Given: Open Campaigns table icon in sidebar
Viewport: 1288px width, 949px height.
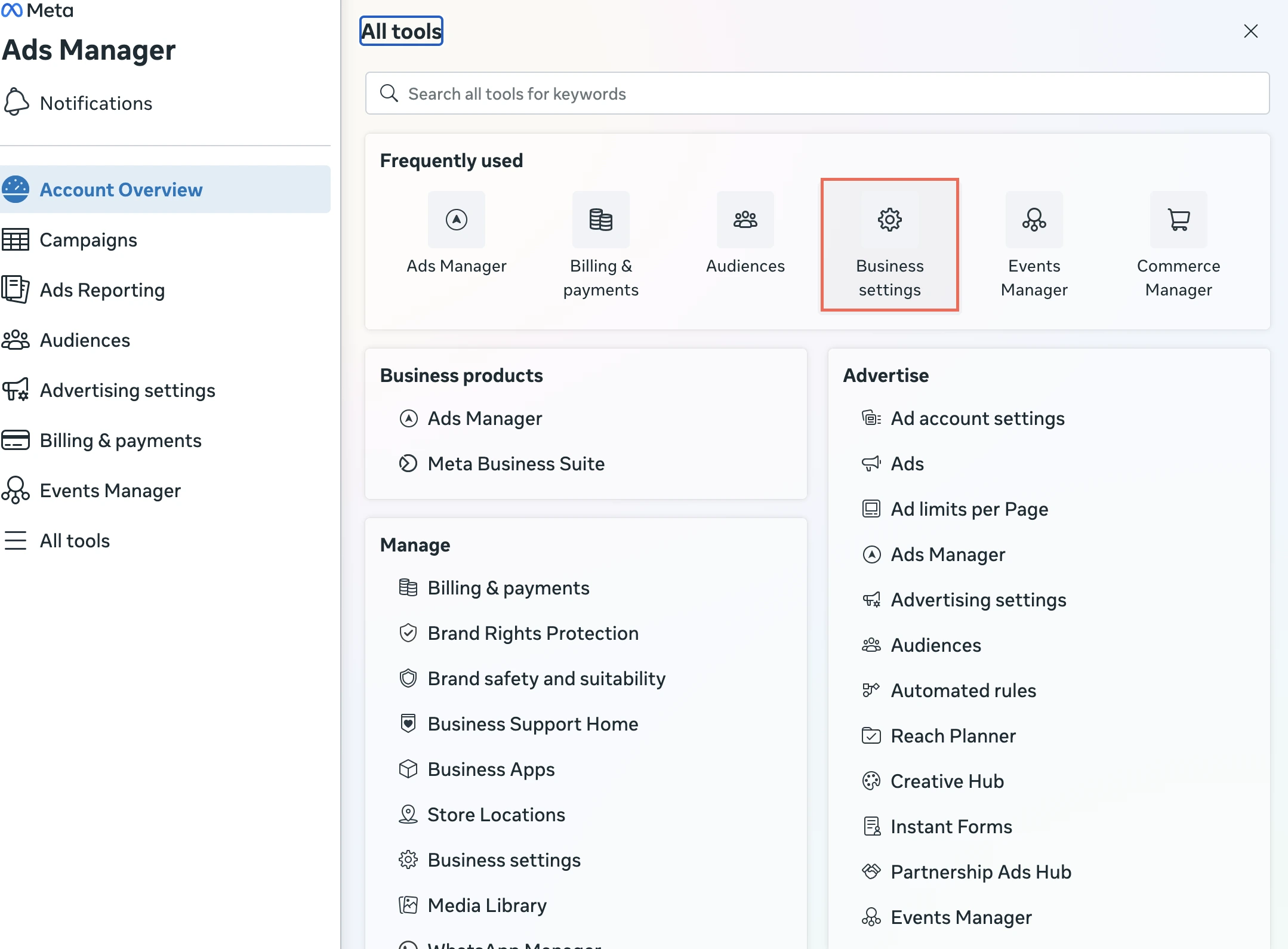Looking at the screenshot, I should (16, 239).
